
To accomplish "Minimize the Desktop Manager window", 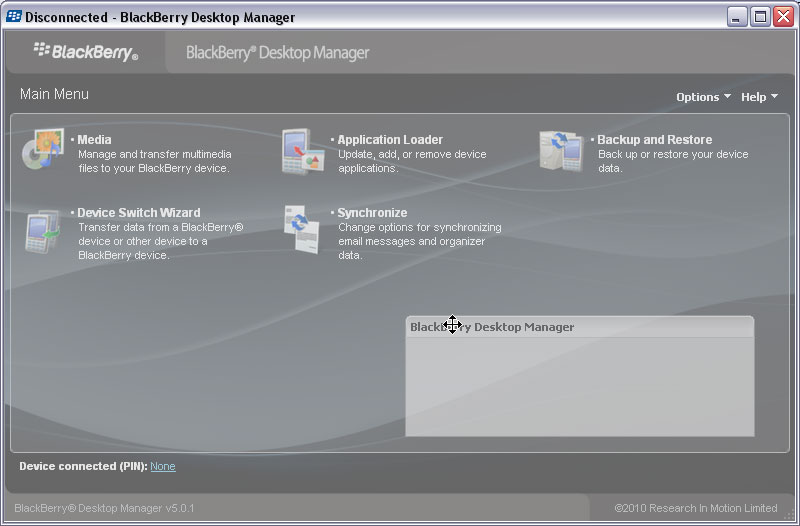I will click(x=736, y=17).
